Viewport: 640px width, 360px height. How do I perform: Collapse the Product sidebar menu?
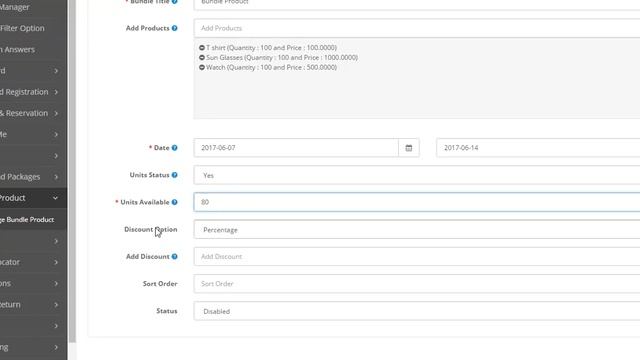pyautogui.click(x=33, y=198)
